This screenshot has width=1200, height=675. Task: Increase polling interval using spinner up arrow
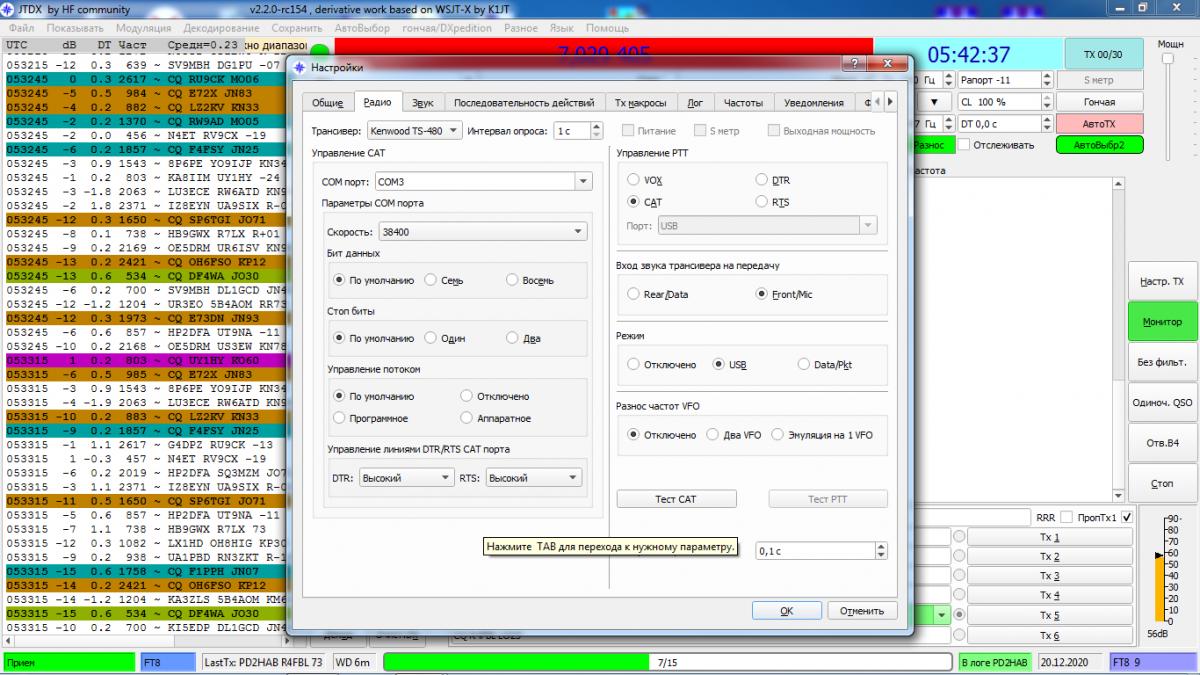click(597, 126)
